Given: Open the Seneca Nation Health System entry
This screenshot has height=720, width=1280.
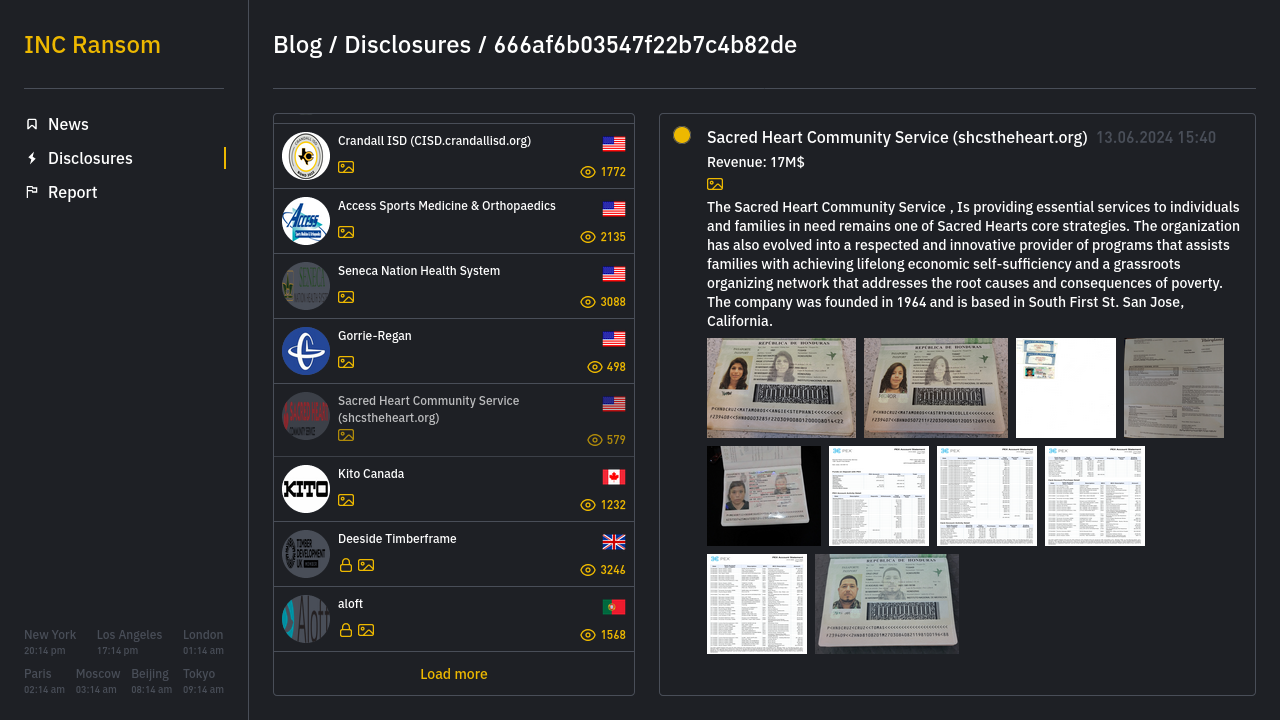Looking at the screenshot, I should pyautogui.click(x=419, y=271).
